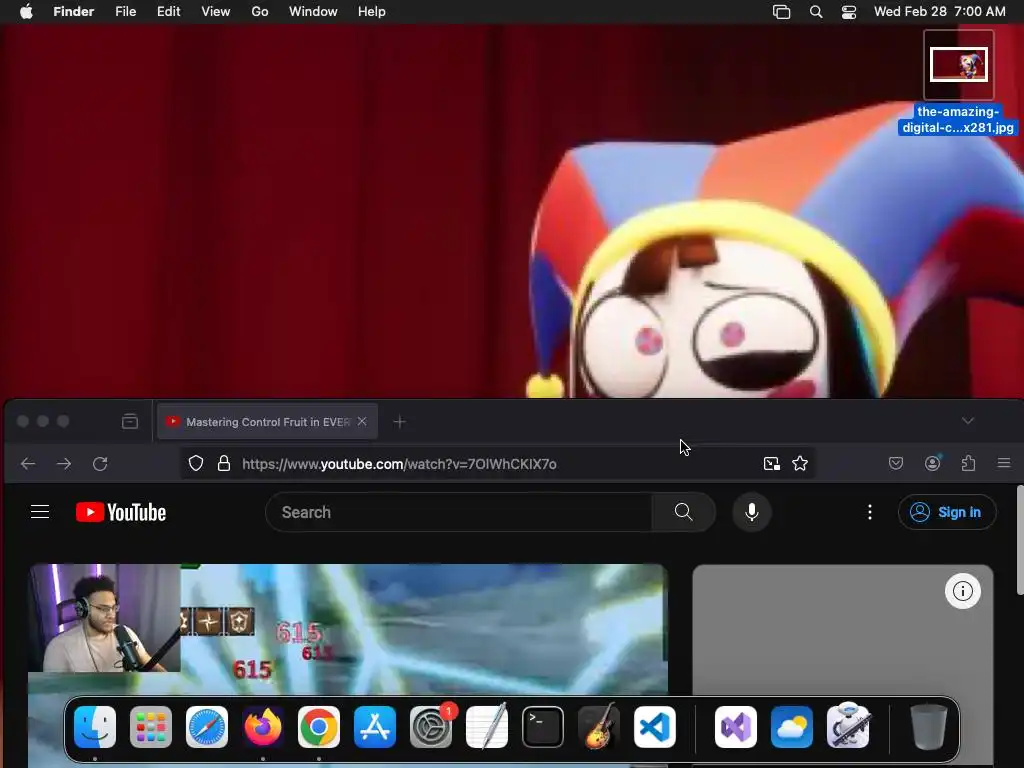Viewport: 1024px width, 768px height.
Task: Open the File menu
Action: point(125,12)
